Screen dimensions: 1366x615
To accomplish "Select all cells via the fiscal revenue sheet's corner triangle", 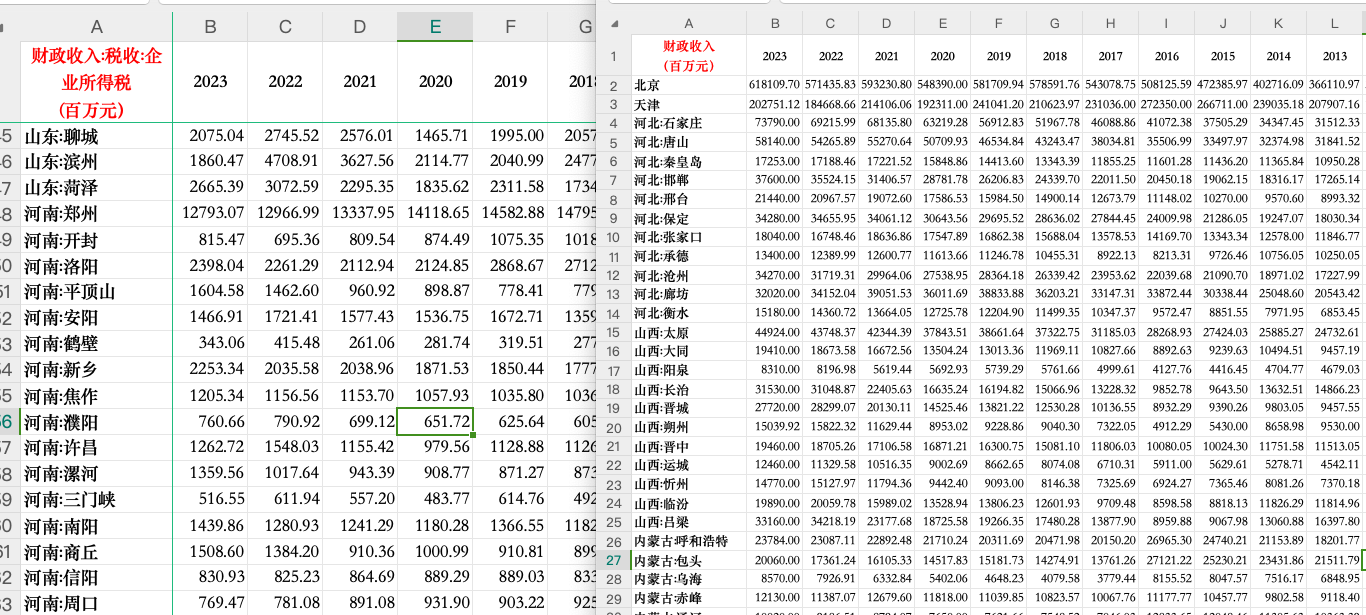I will coord(614,23).
